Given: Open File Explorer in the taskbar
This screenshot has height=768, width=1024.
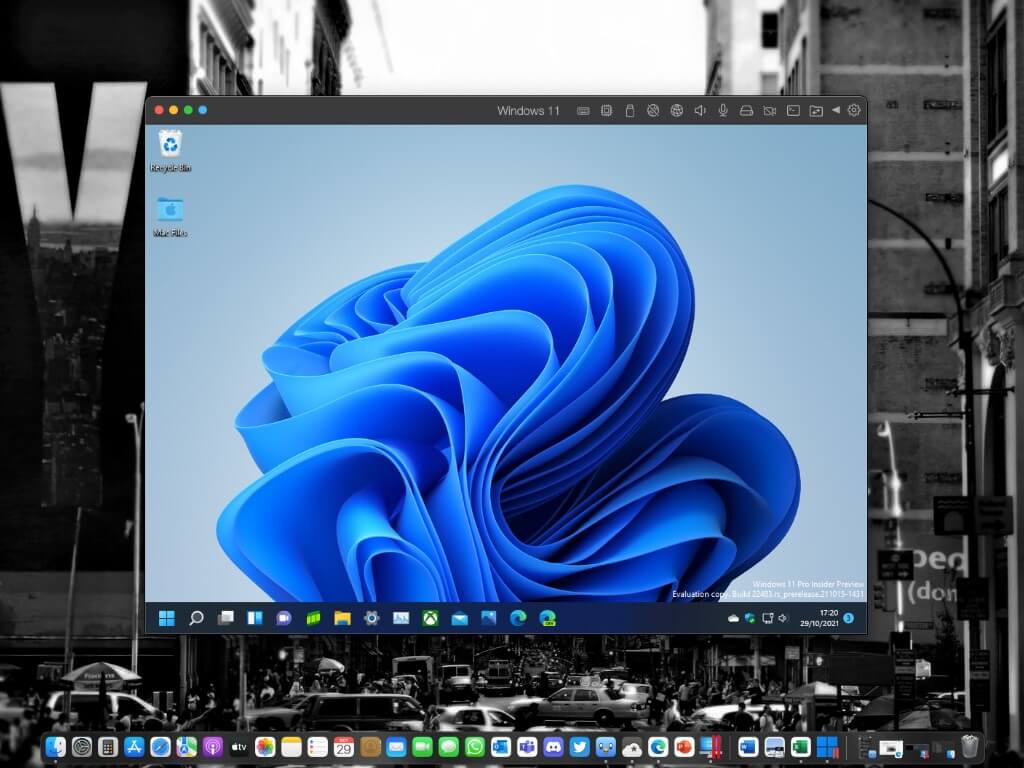Looking at the screenshot, I should coord(342,618).
